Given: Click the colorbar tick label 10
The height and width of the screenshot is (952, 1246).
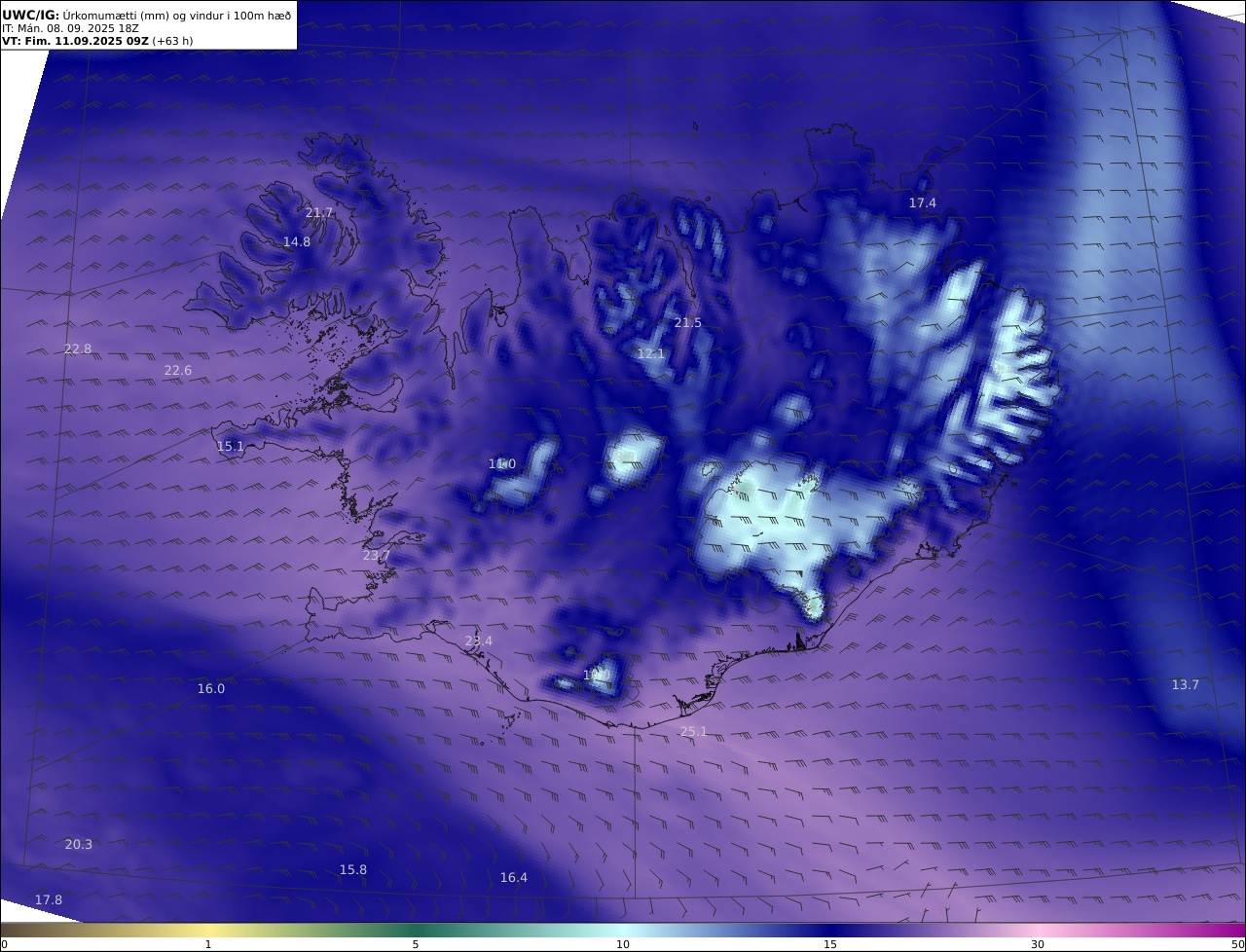Looking at the screenshot, I should [623, 944].
